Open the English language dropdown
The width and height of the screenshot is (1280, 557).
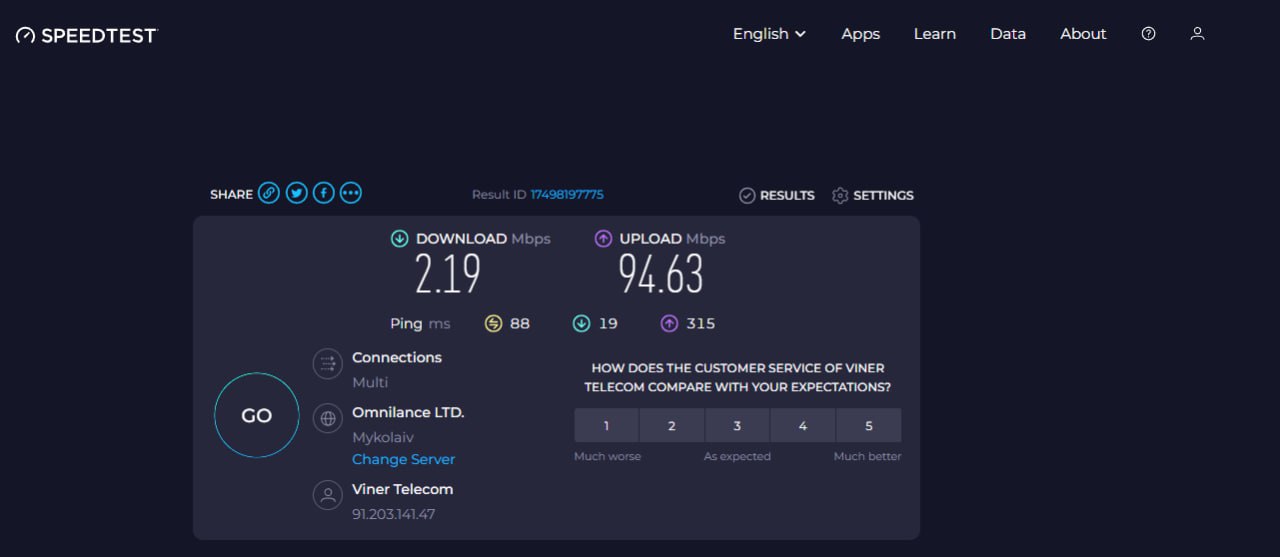pos(769,34)
